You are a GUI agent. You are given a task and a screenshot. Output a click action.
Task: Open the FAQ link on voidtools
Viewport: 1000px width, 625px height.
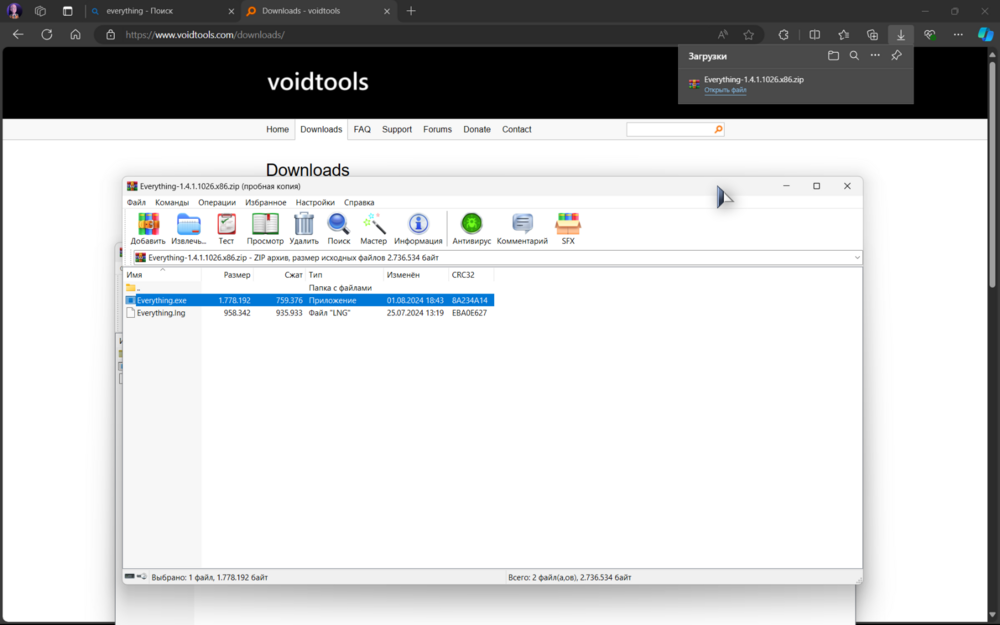362,129
